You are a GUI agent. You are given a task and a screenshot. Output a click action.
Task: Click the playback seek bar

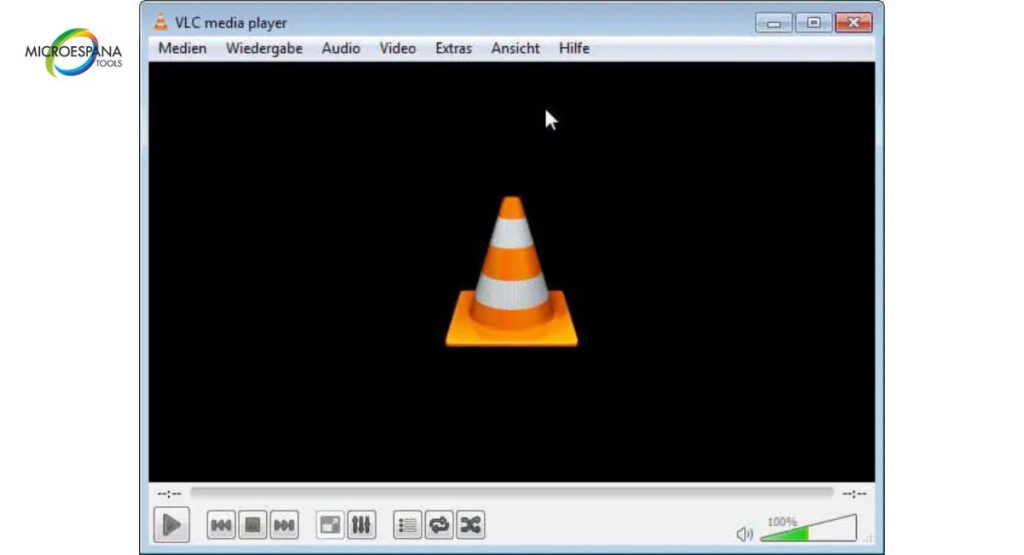click(510, 492)
